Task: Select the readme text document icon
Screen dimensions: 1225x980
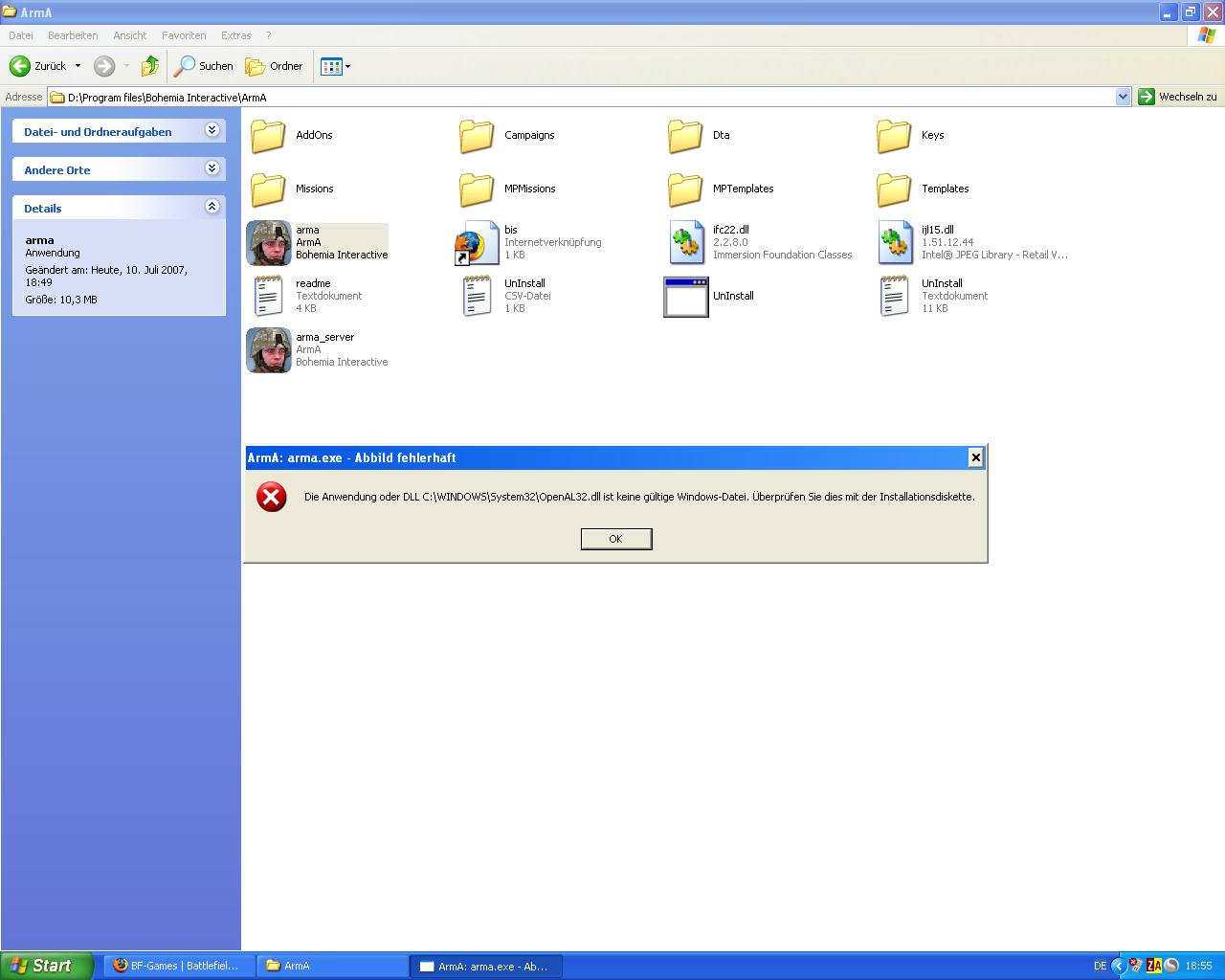Action: 268,297
